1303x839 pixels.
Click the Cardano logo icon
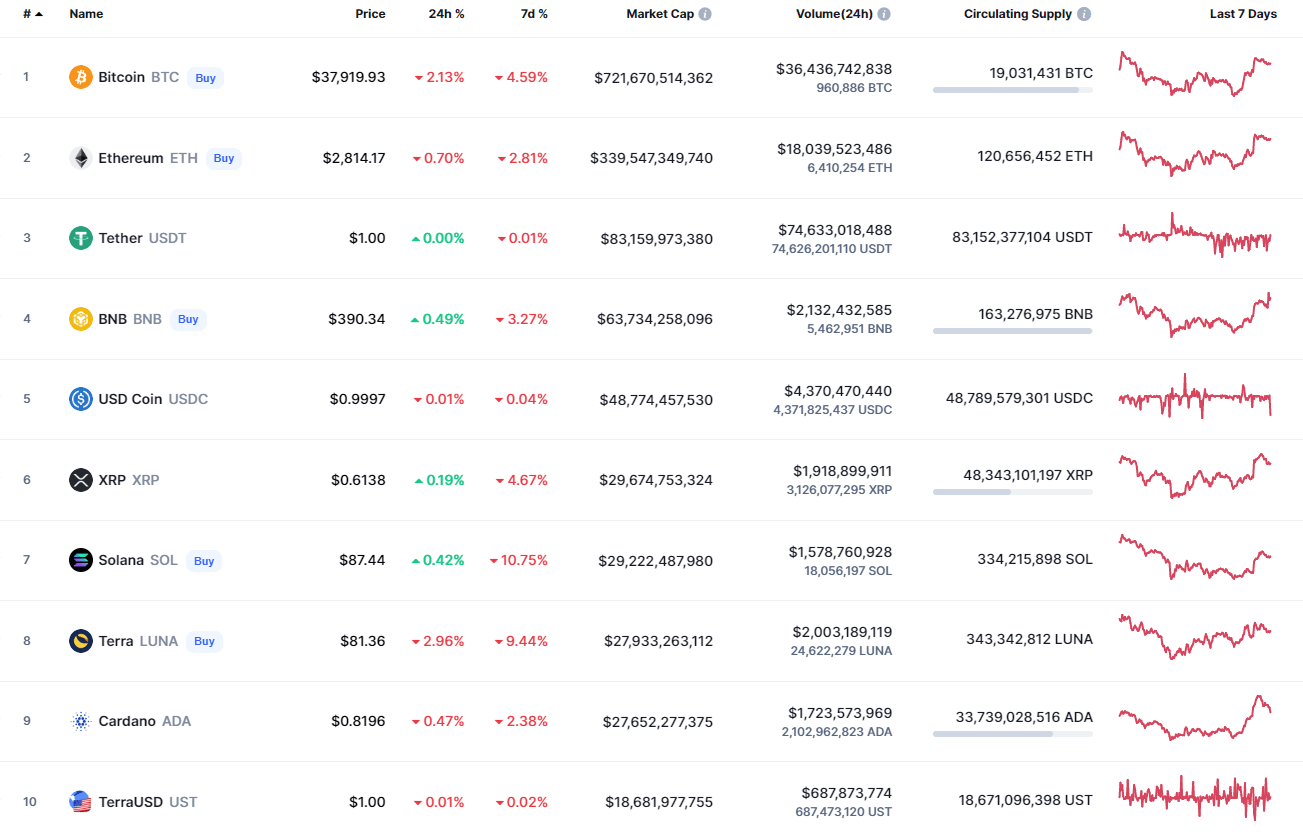point(81,721)
